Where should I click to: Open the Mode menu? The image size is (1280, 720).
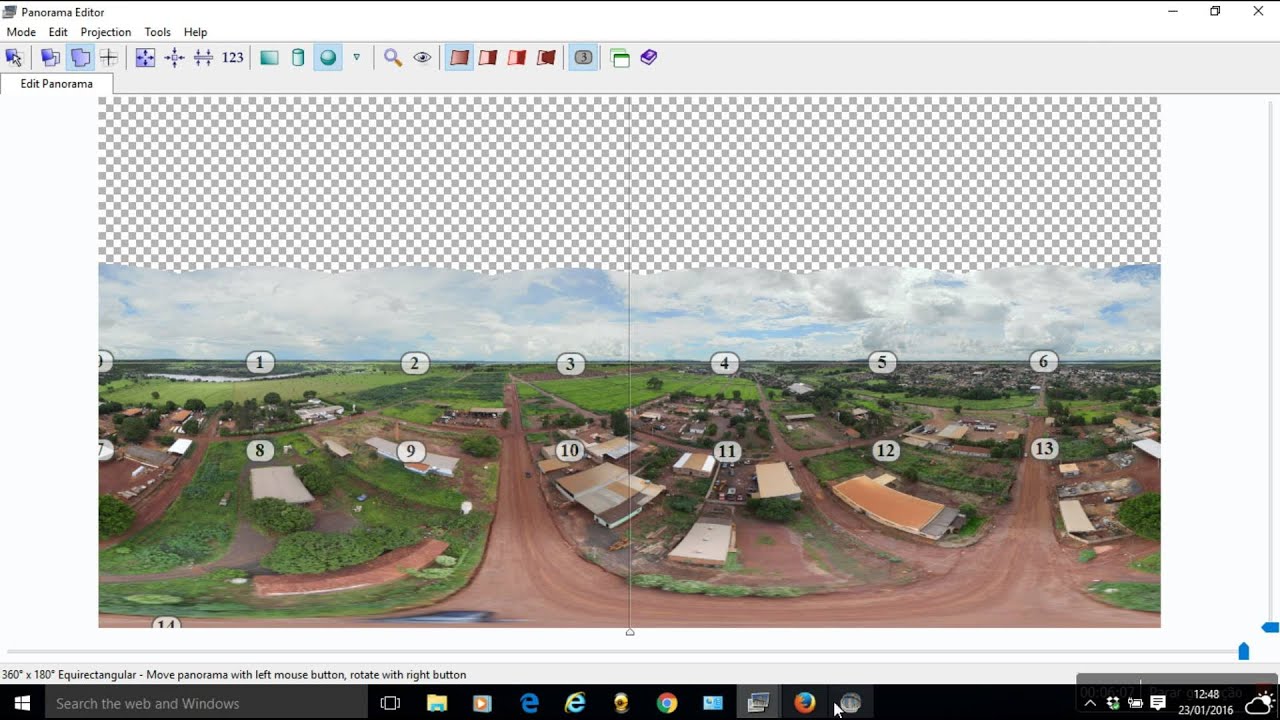coord(21,32)
